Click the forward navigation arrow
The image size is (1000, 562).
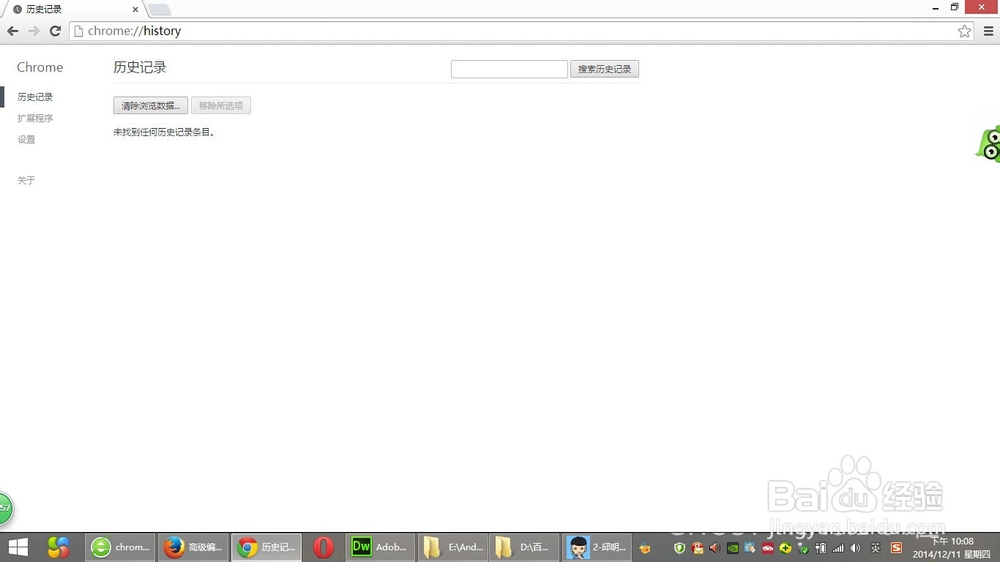tap(34, 31)
